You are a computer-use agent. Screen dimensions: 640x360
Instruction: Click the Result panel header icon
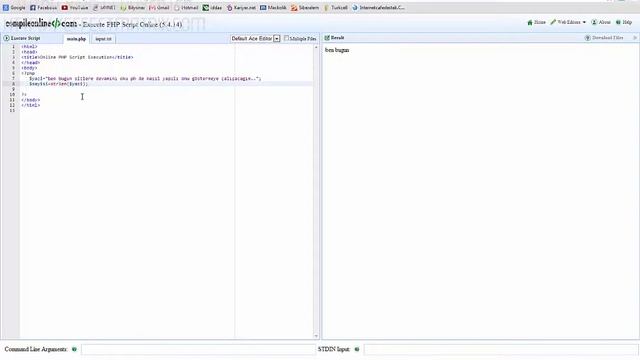point(327,38)
